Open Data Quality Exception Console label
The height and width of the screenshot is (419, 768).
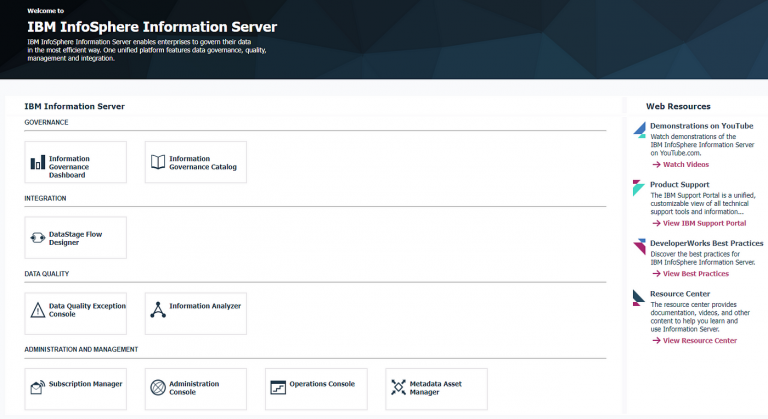tap(87, 310)
